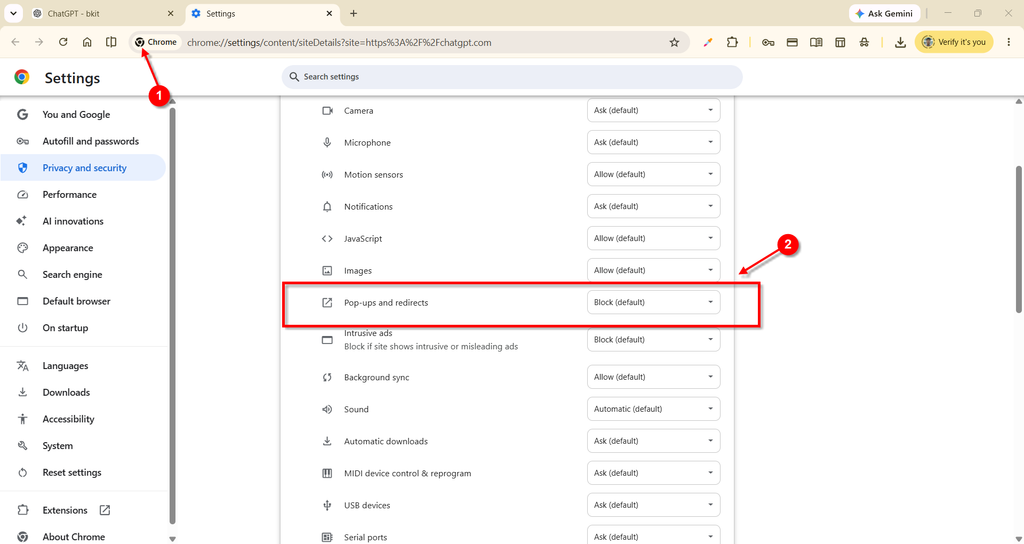Select AI innovations in sidebar
This screenshot has width=1024, height=544.
(83, 221)
